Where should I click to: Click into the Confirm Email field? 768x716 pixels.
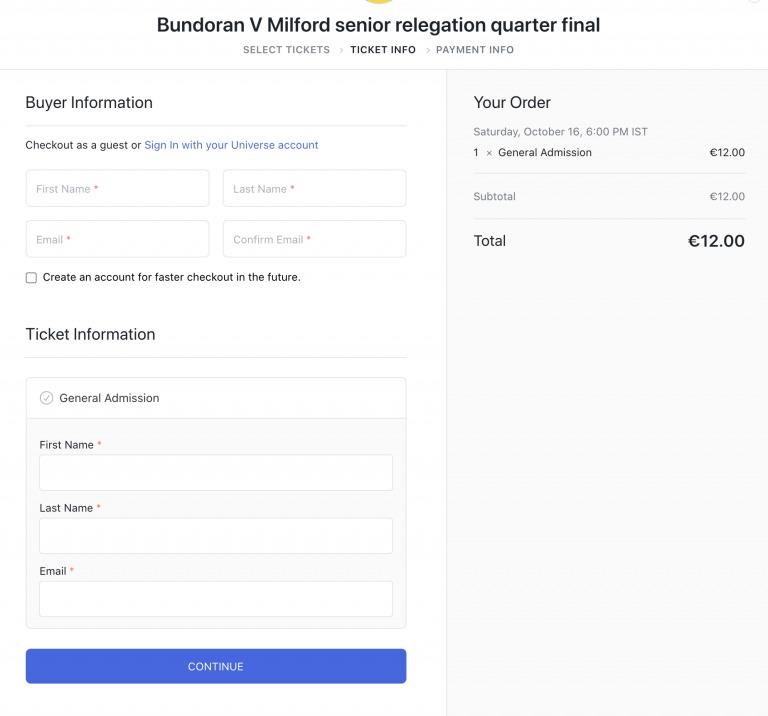(x=314, y=239)
